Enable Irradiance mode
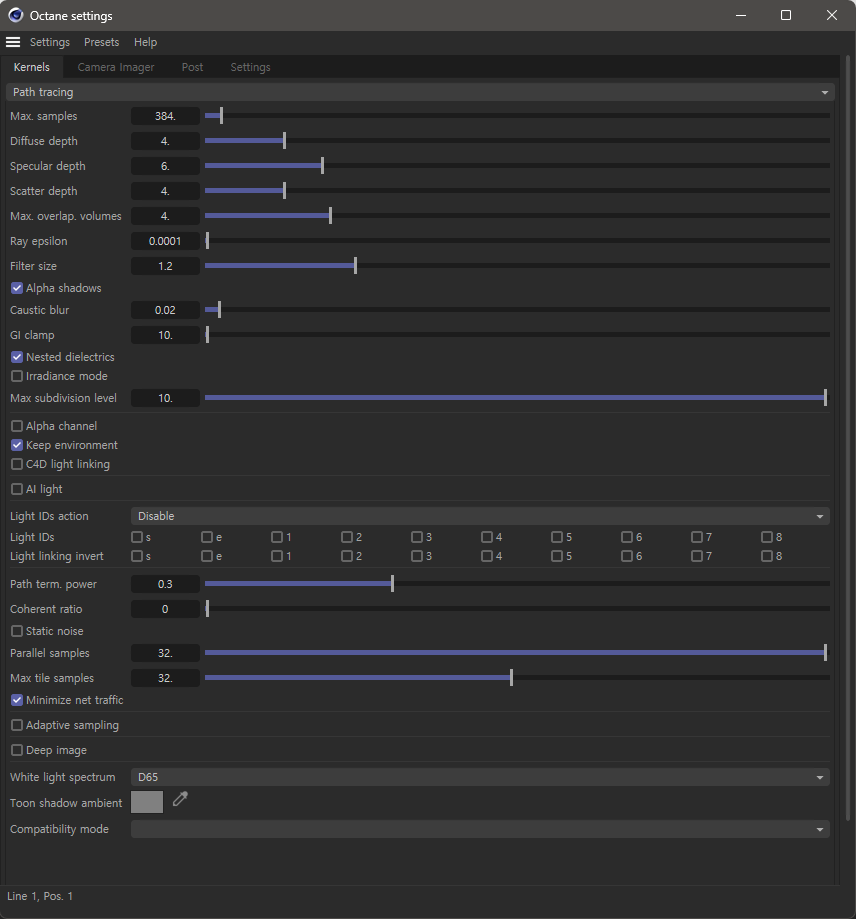The image size is (856, 919). (x=17, y=376)
